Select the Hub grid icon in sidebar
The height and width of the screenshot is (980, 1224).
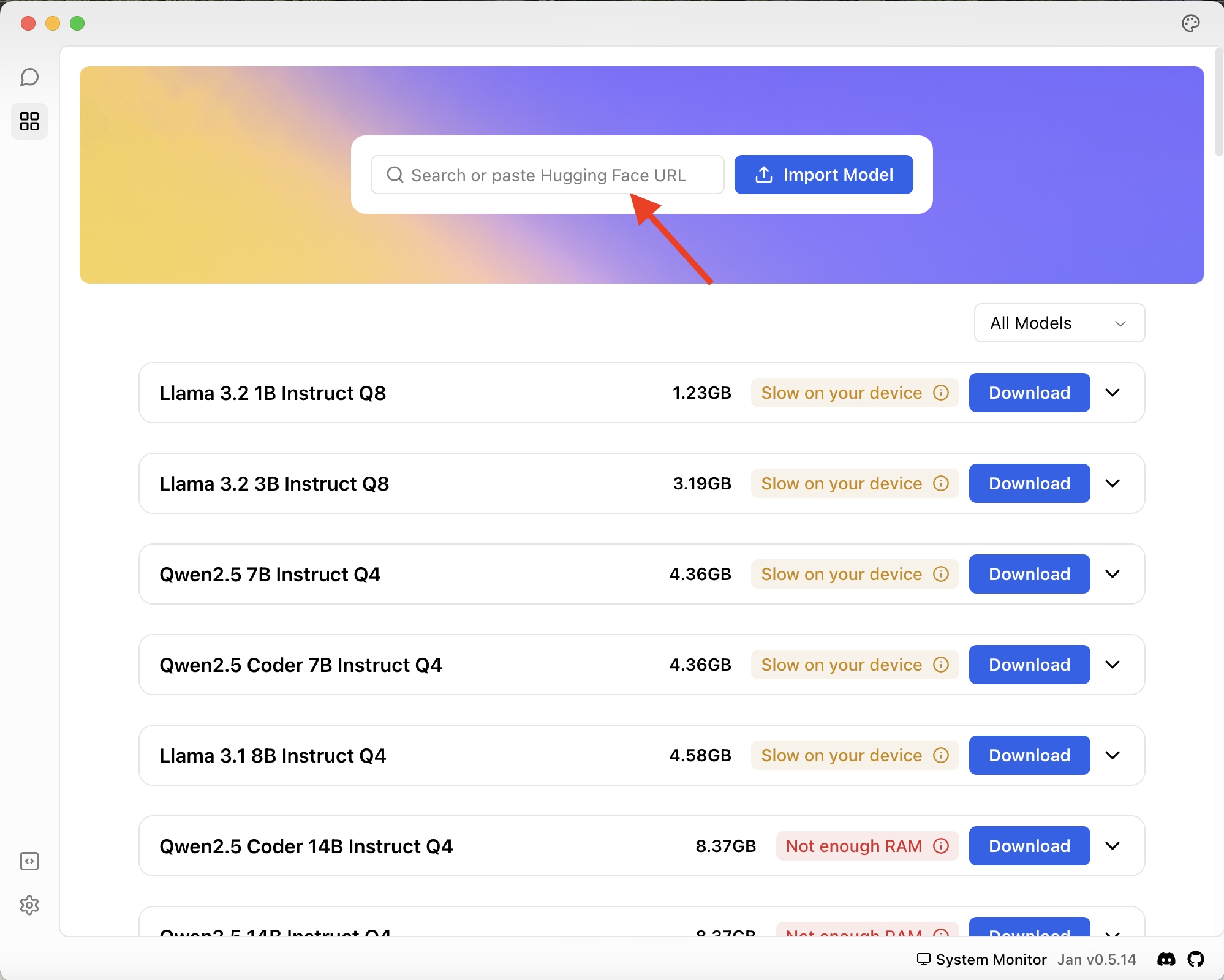29,121
